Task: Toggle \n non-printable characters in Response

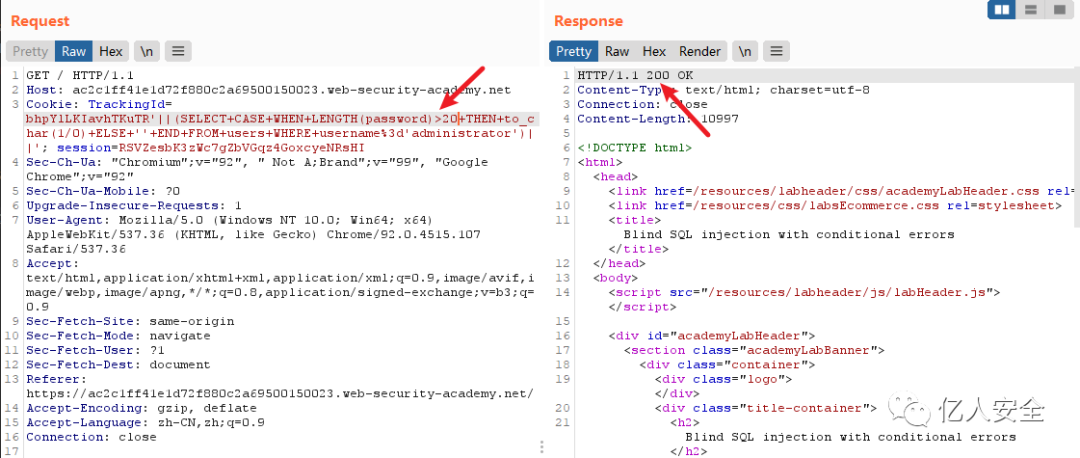Action: 745,51
